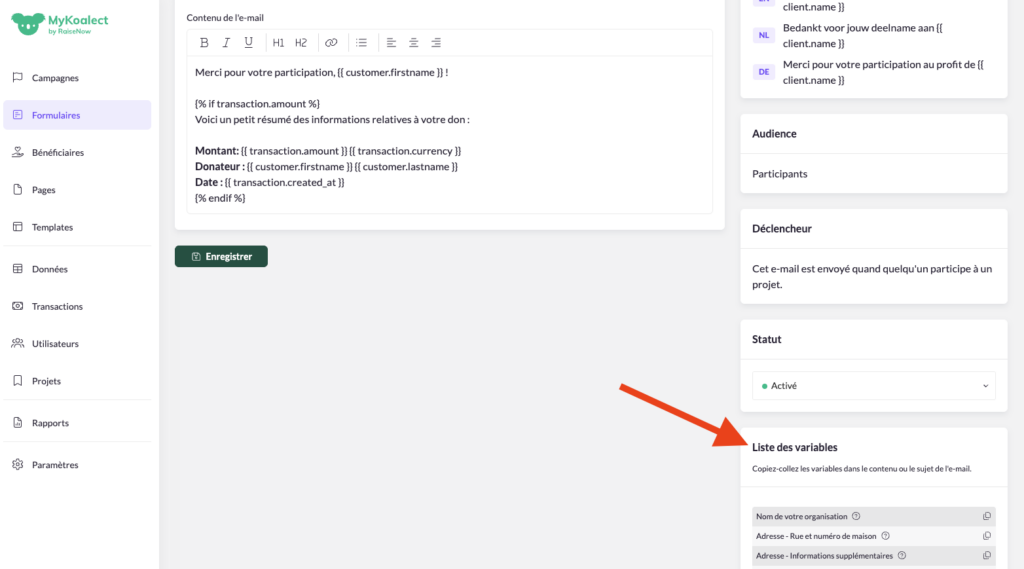
Task: Apply H1 heading style
Action: pyautogui.click(x=279, y=43)
